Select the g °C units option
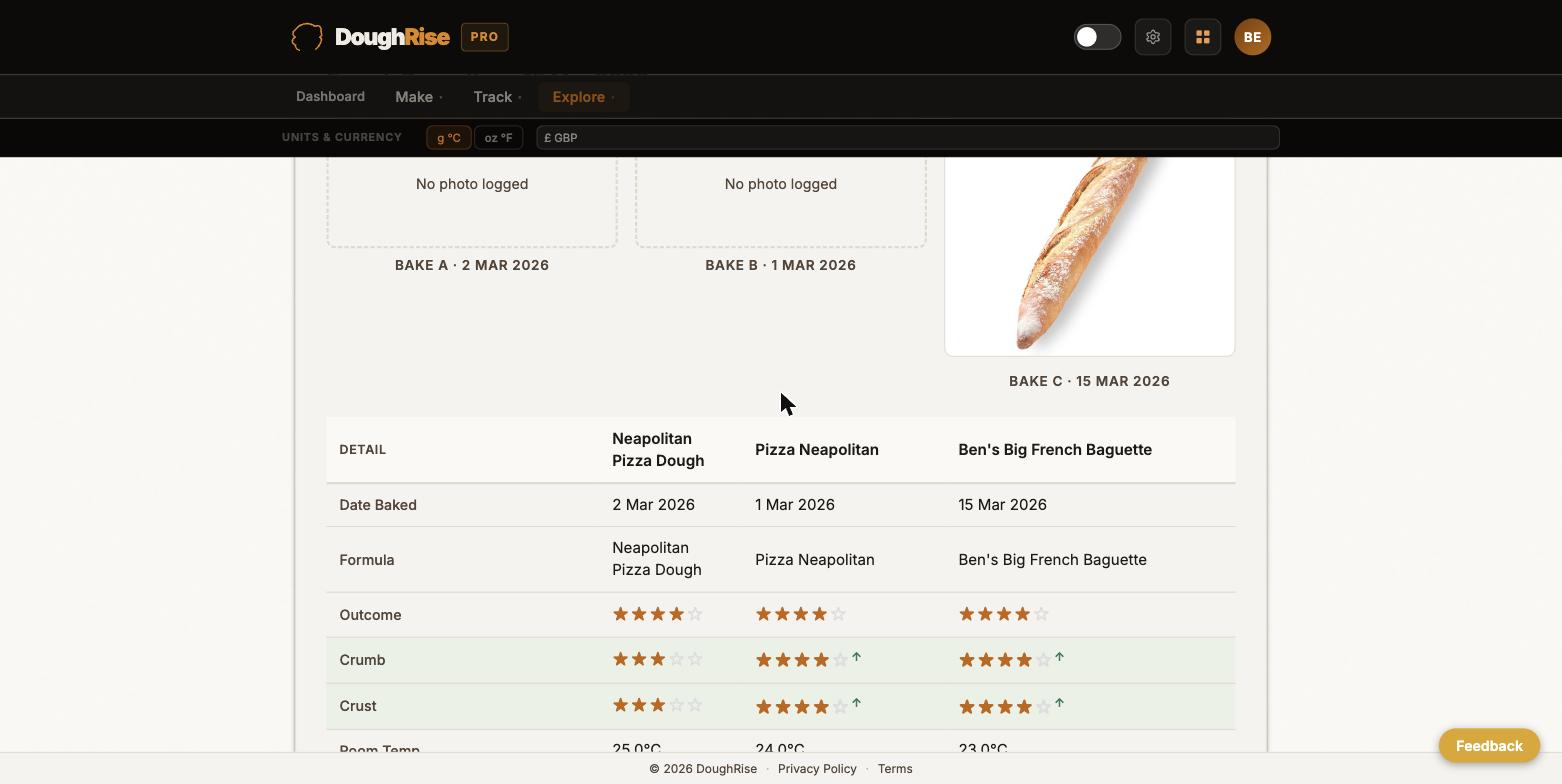The height and width of the screenshot is (784, 1562). (449, 138)
